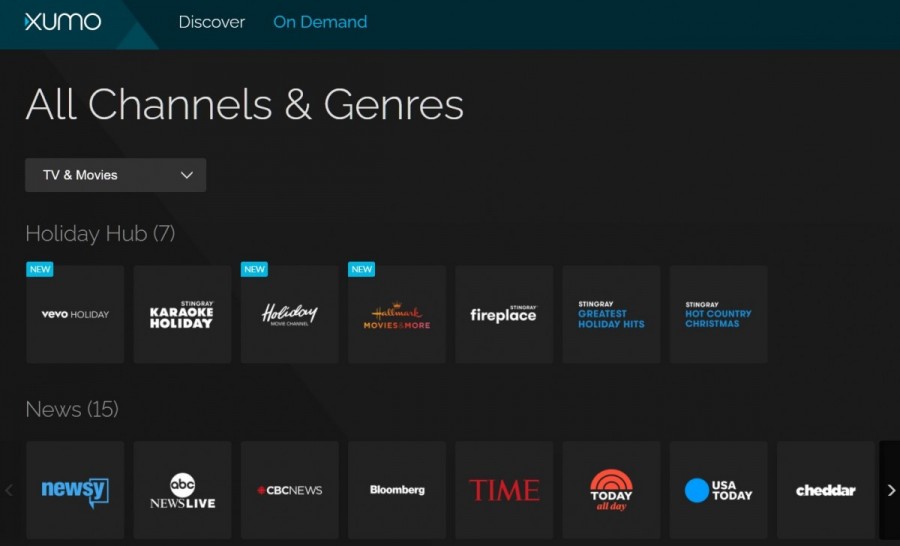Click the XUMO logo

click(63, 22)
